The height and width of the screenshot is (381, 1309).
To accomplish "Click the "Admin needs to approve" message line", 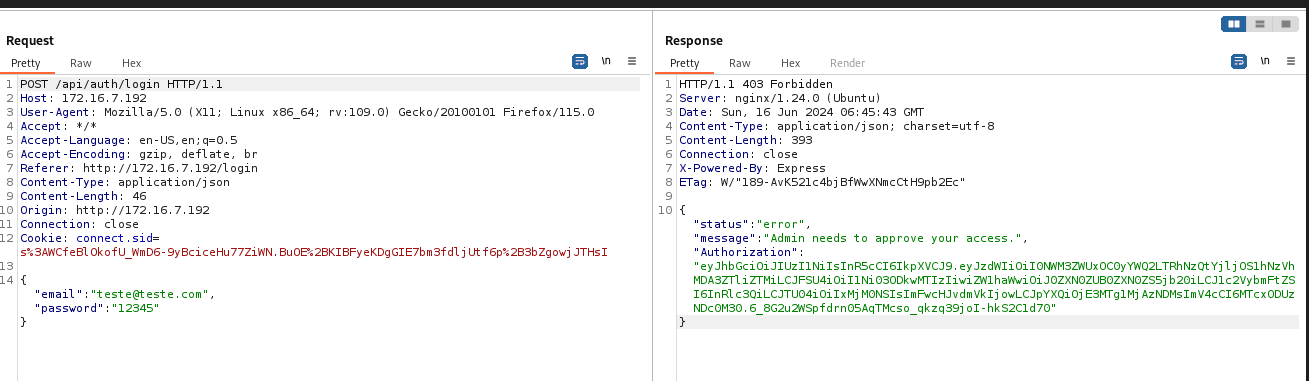I will (x=861, y=239).
